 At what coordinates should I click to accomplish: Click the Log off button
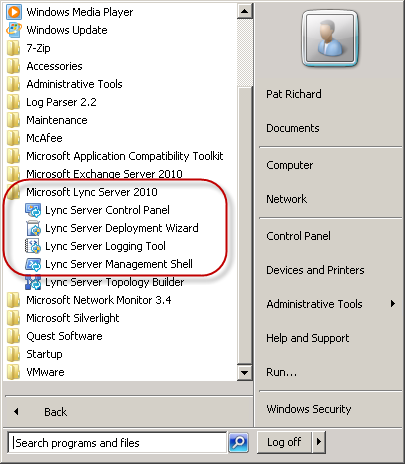click(284, 442)
